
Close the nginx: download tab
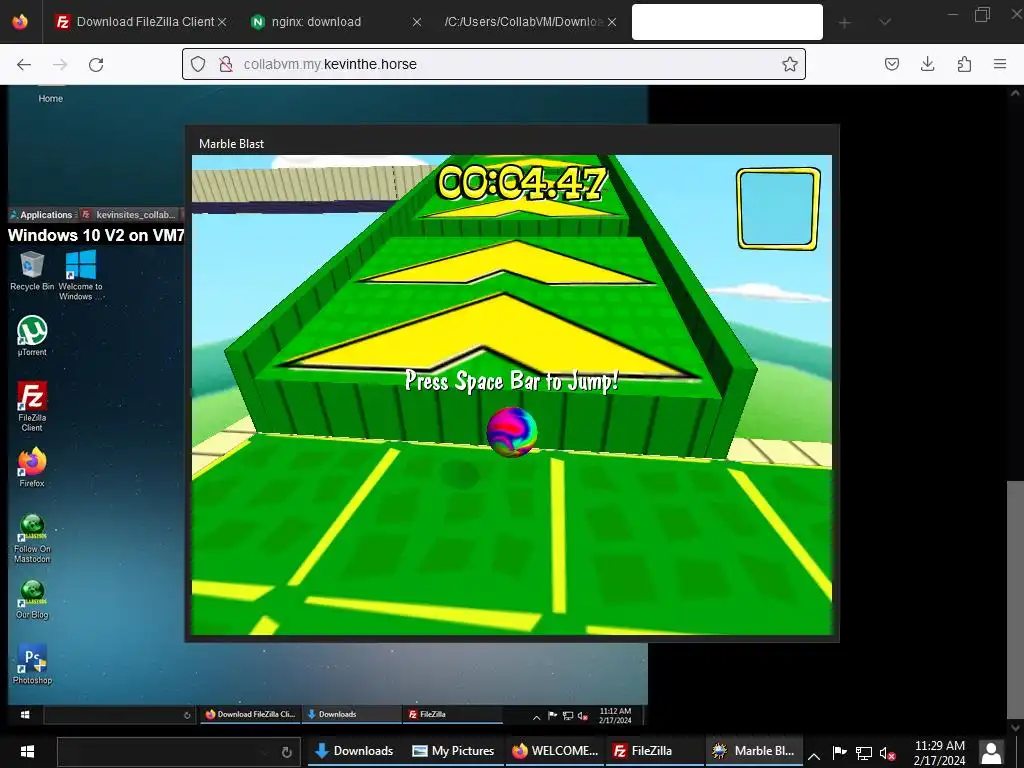click(417, 22)
